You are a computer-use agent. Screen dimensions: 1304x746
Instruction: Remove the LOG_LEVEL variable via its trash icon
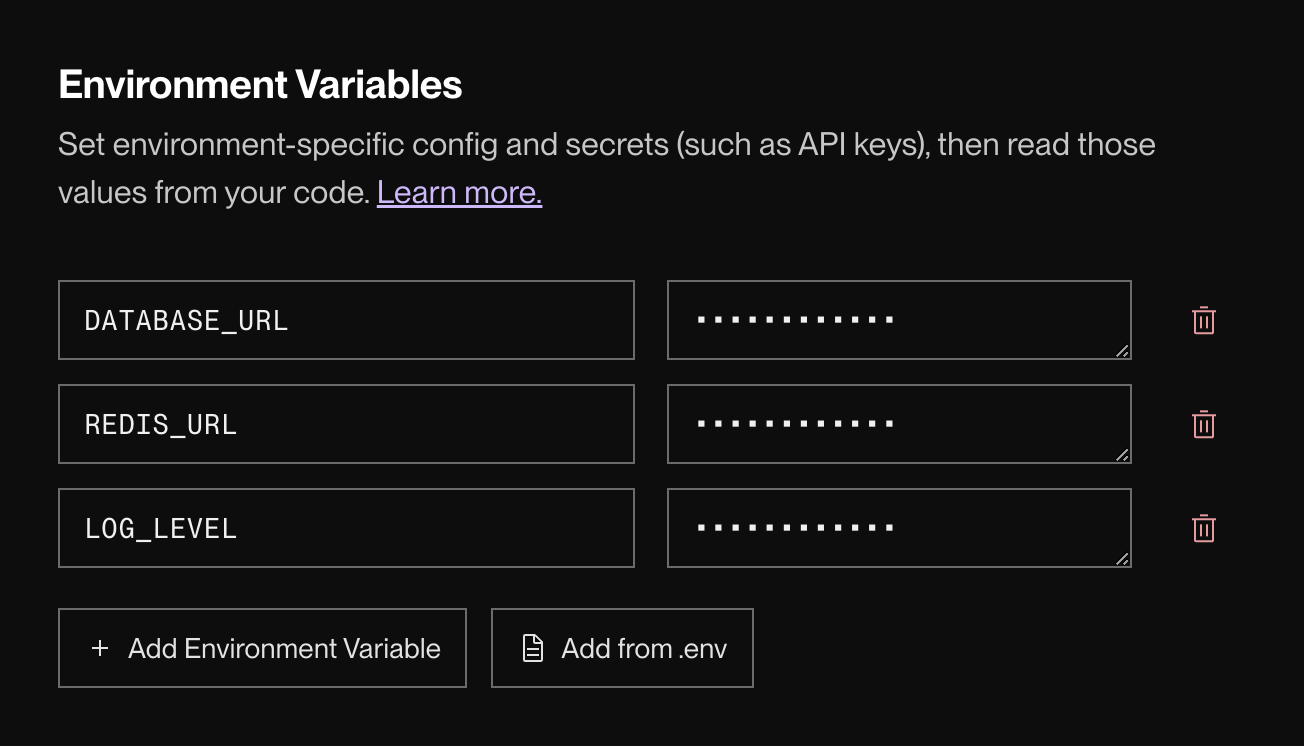(1203, 528)
